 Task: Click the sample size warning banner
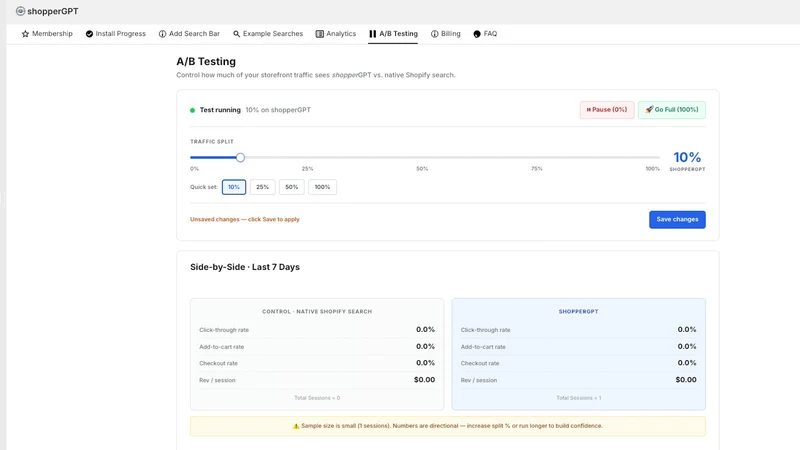[x=447, y=426]
